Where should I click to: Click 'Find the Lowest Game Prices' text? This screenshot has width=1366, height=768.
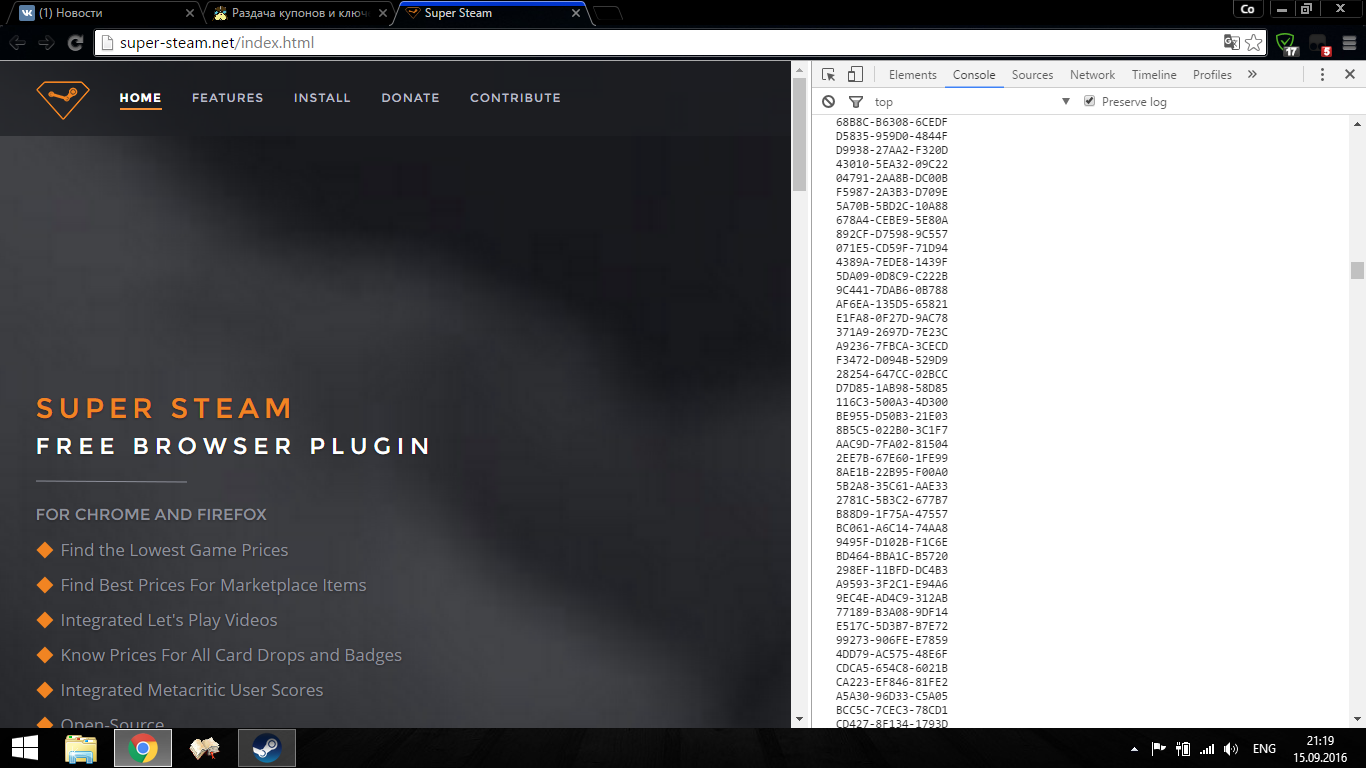(174, 550)
